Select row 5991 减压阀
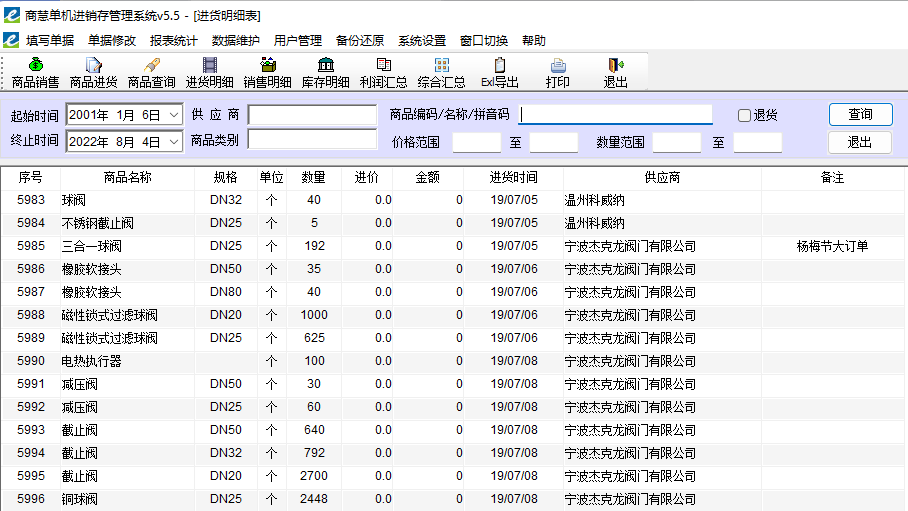This screenshot has width=908, height=511. (x=452, y=384)
